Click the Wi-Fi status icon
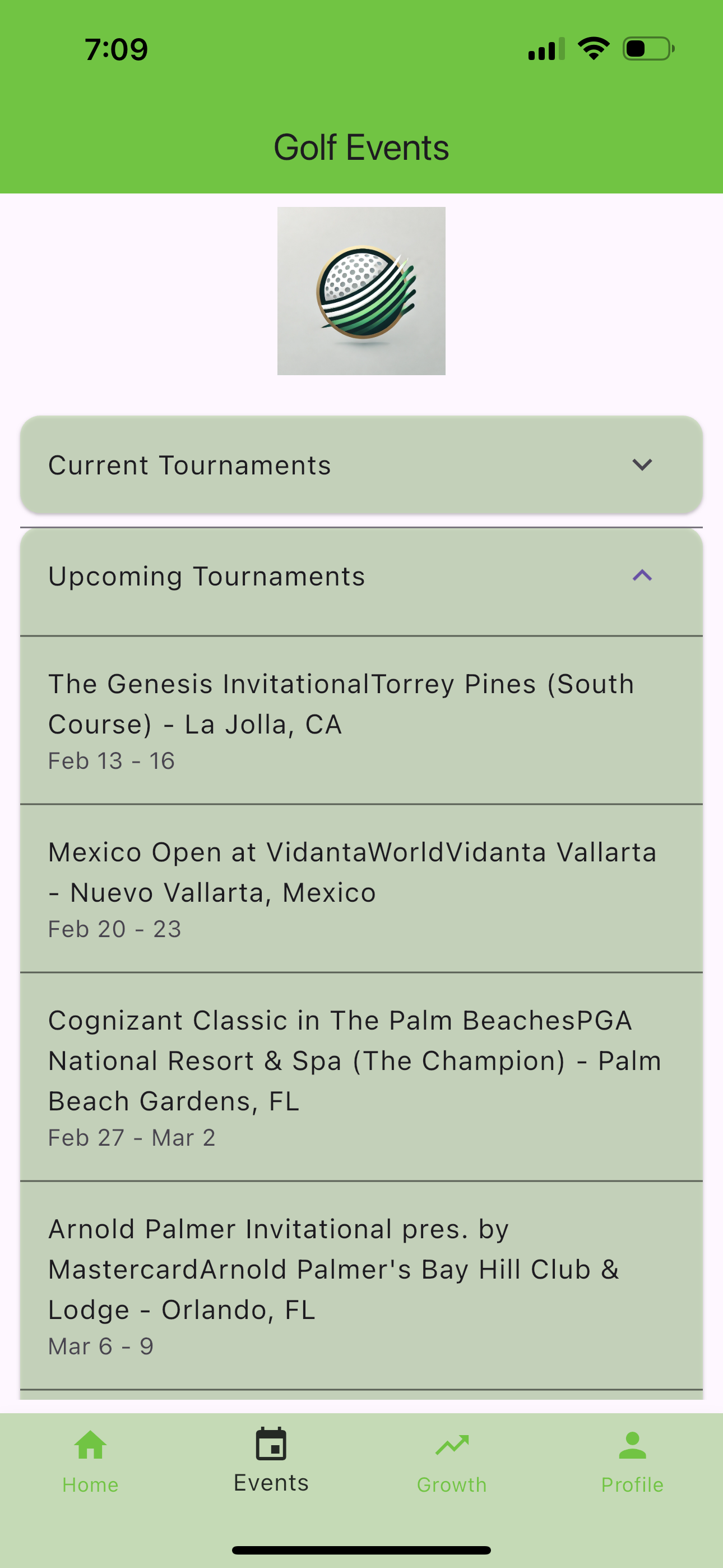 pos(594,48)
